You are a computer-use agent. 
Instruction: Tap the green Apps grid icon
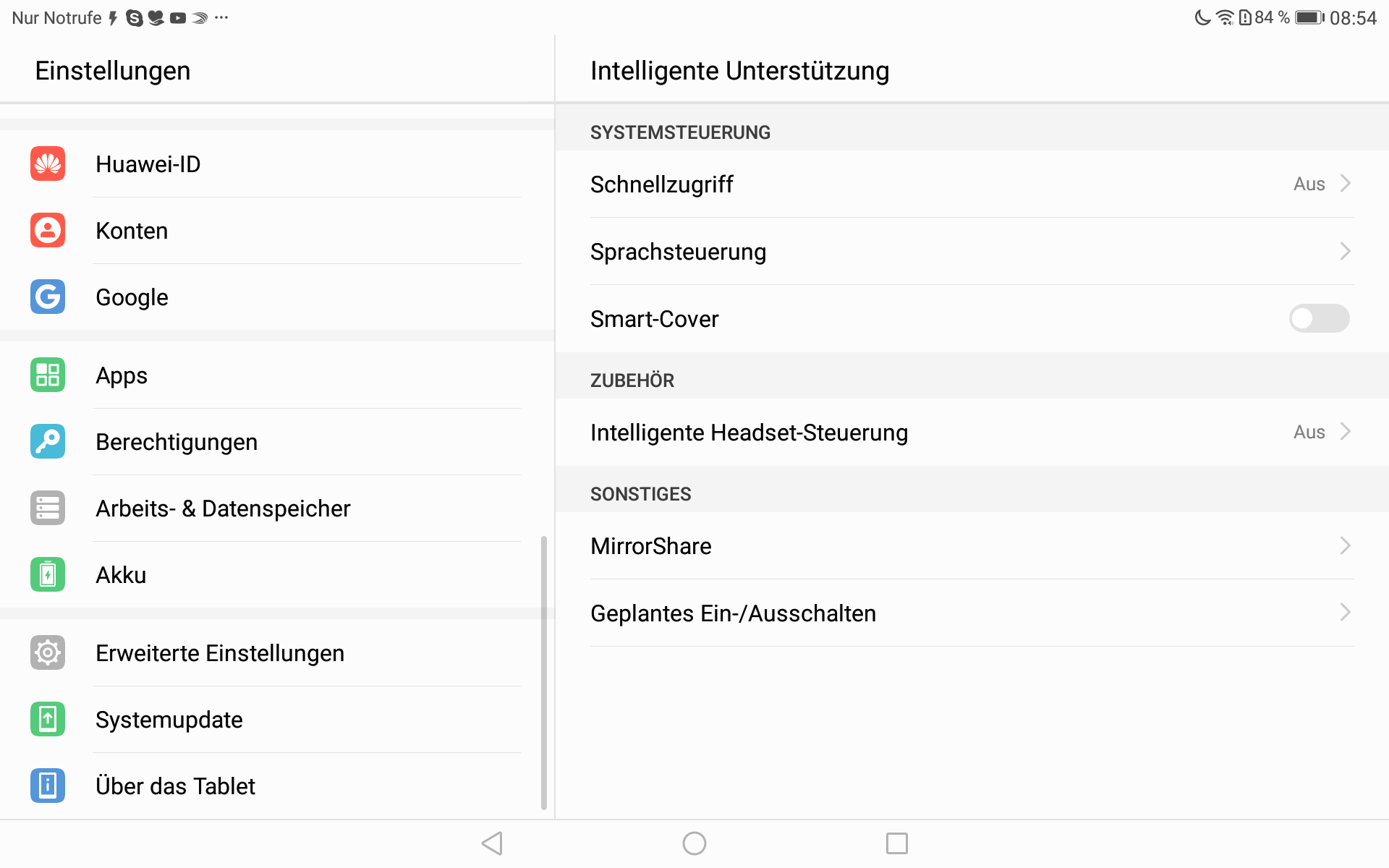click(48, 375)
